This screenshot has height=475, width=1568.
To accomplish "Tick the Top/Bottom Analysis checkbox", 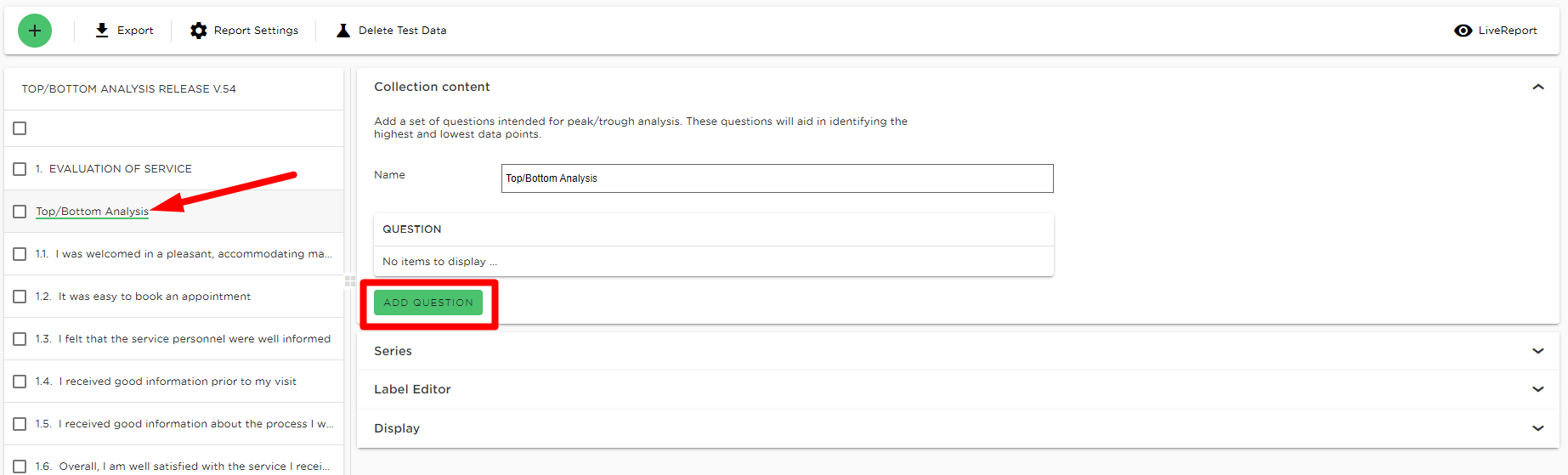I will [x=20, y=212].
